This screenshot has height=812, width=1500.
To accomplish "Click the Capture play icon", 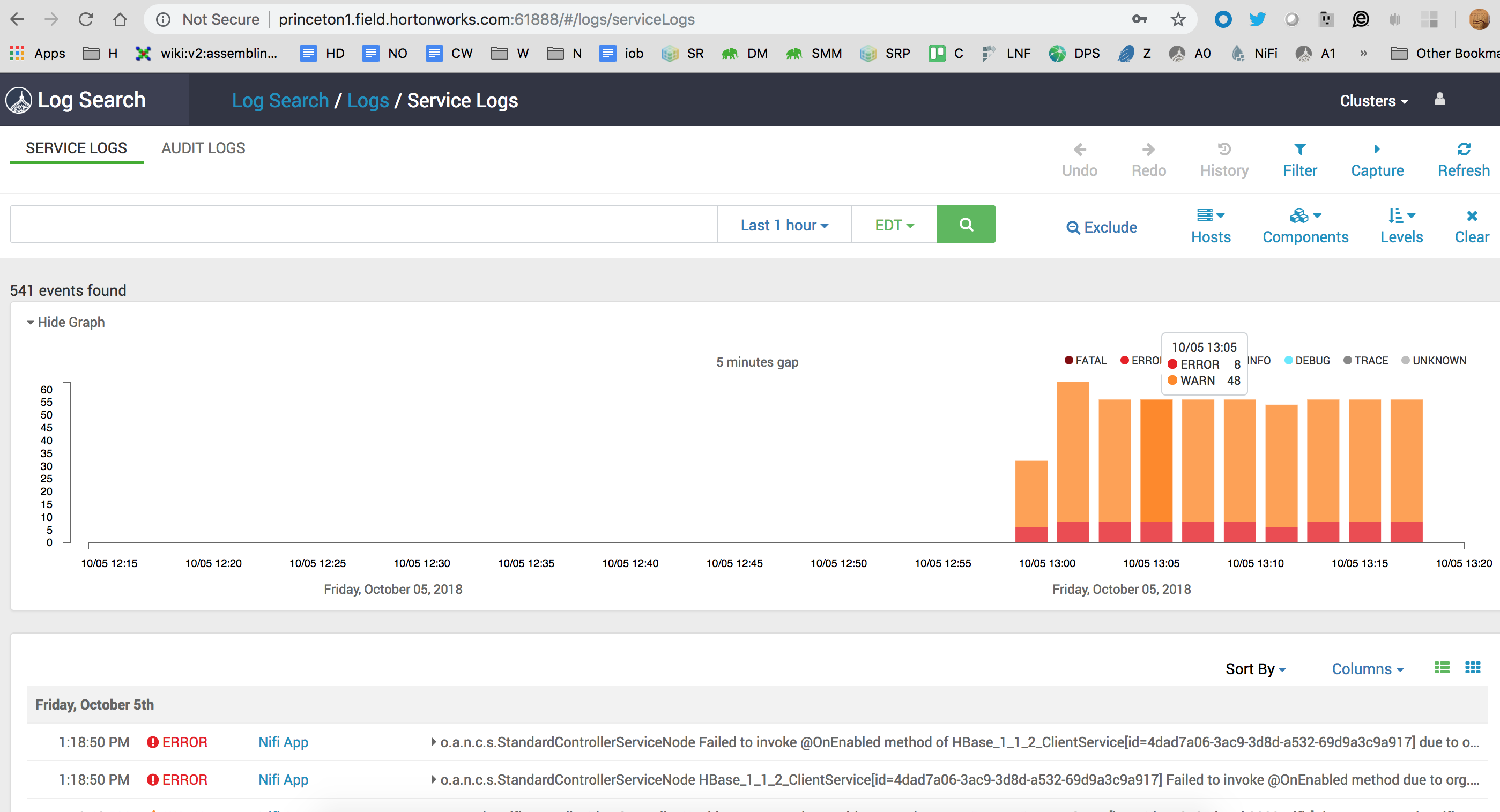I will (1377, 150).
